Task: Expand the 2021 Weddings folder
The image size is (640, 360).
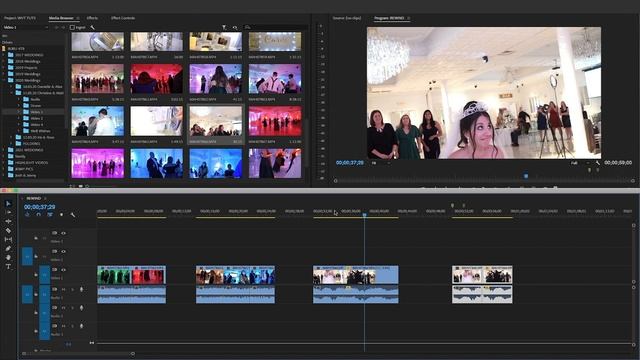Action: pos(4,150)
